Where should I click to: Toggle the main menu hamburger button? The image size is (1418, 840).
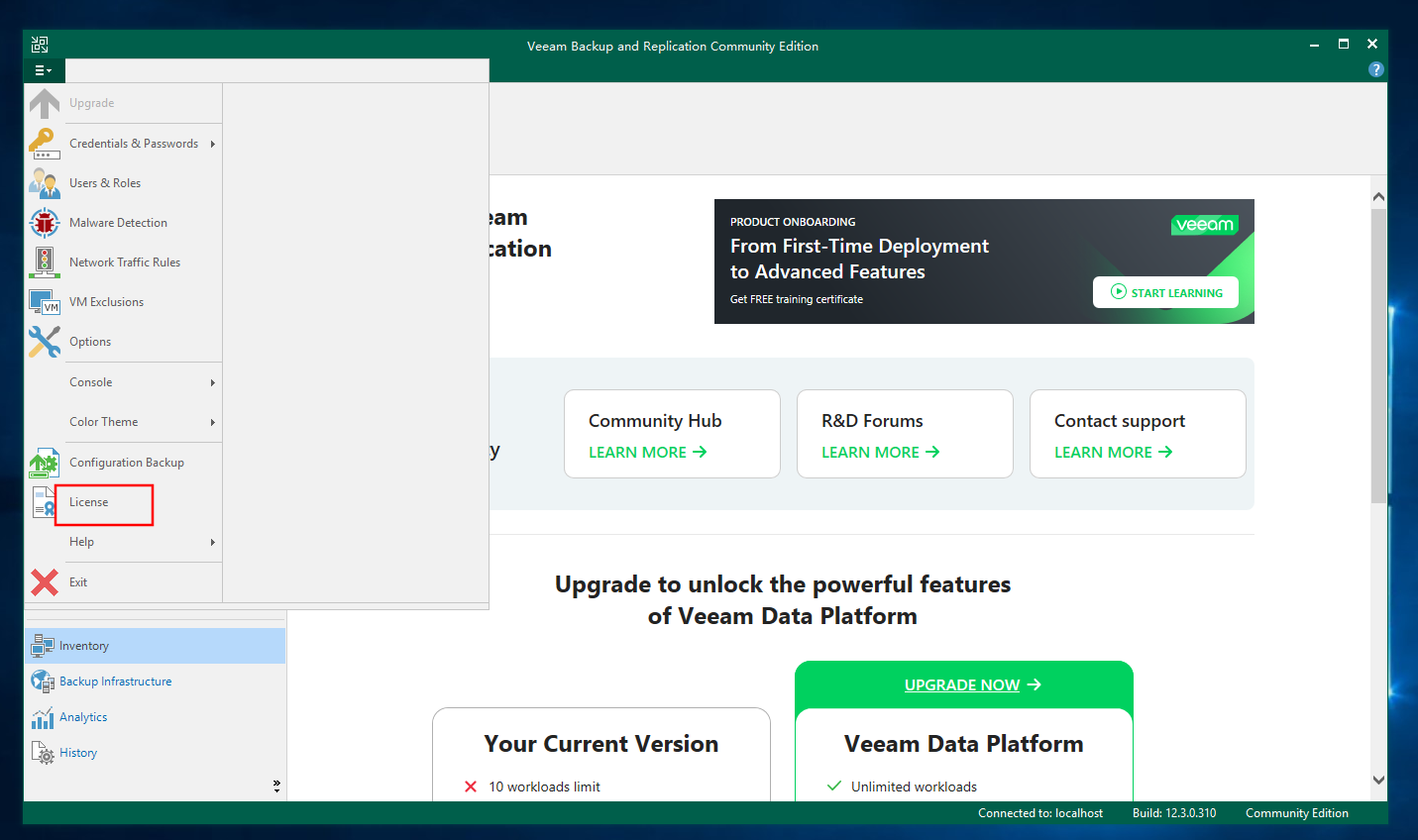44,70
